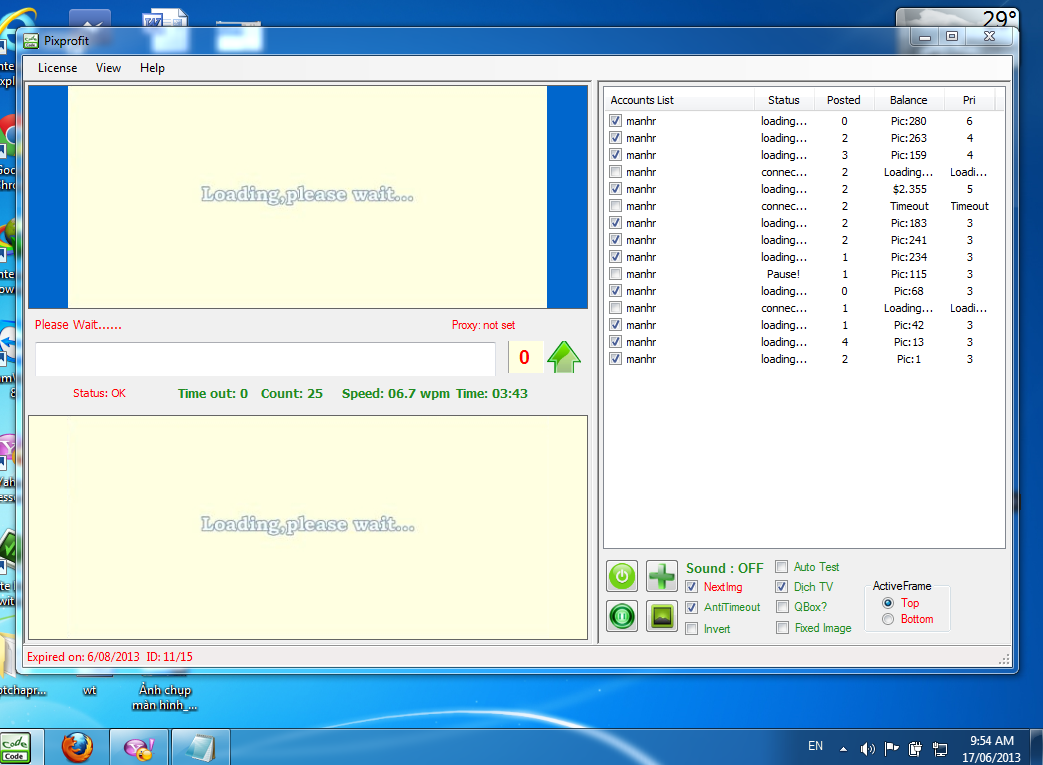
Task: Click the Pic:68 balance cell
Action: point(909,291)
